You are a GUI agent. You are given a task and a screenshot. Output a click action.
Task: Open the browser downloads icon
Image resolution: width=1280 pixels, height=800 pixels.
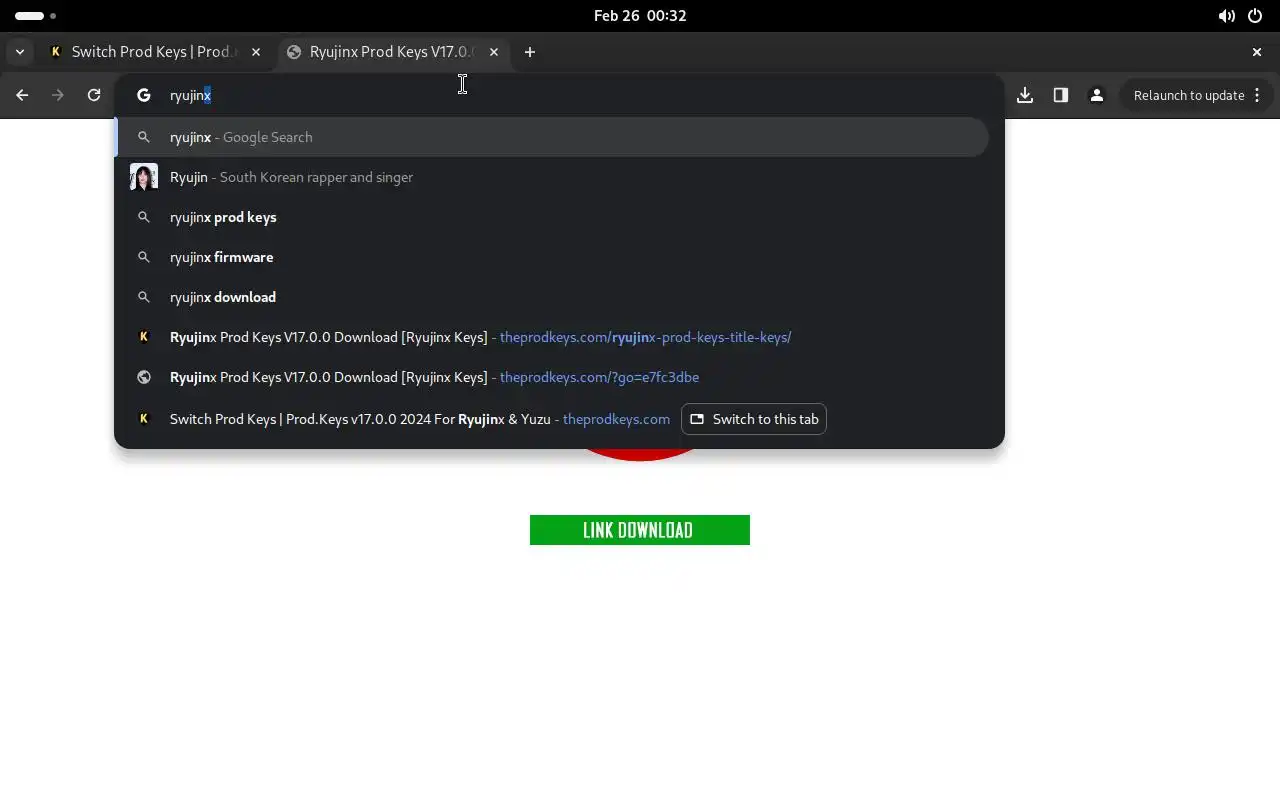click(x=1025, y=95)
